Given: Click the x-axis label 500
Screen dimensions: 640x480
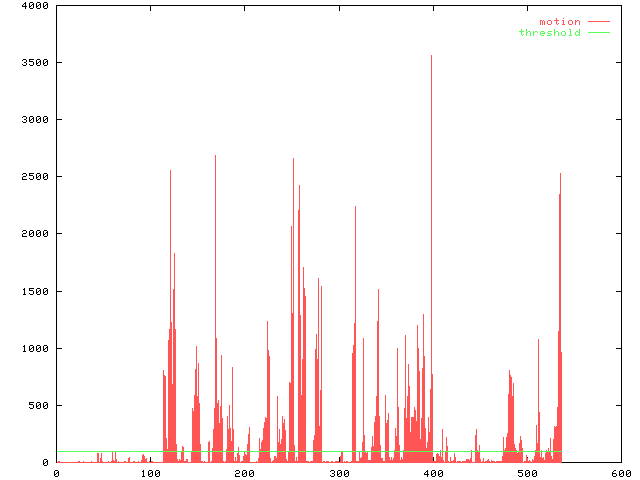Looking at the screenshot, I should coord(526,472).
